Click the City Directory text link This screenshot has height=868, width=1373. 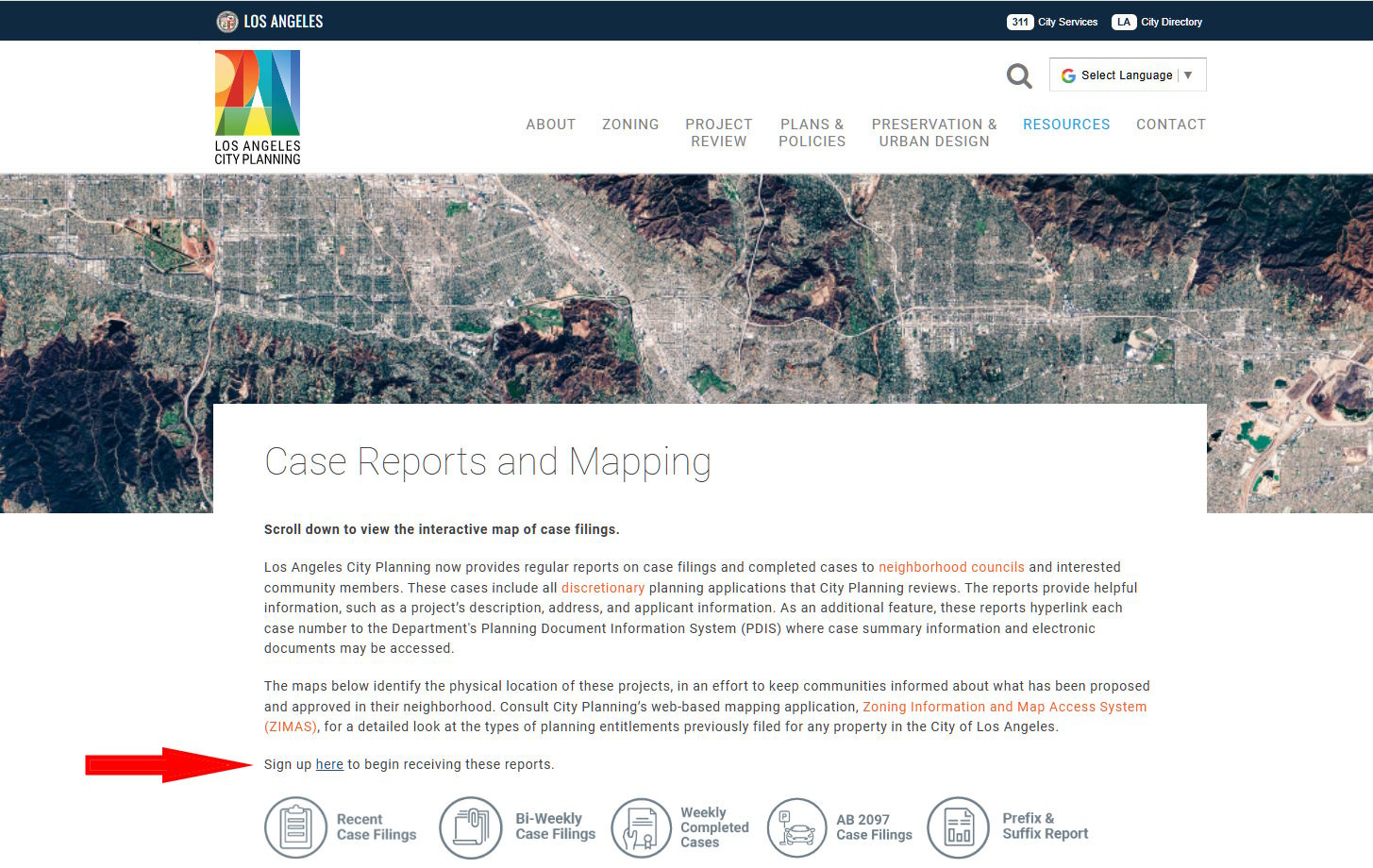pyautogui.click(x=1172, y=22)
